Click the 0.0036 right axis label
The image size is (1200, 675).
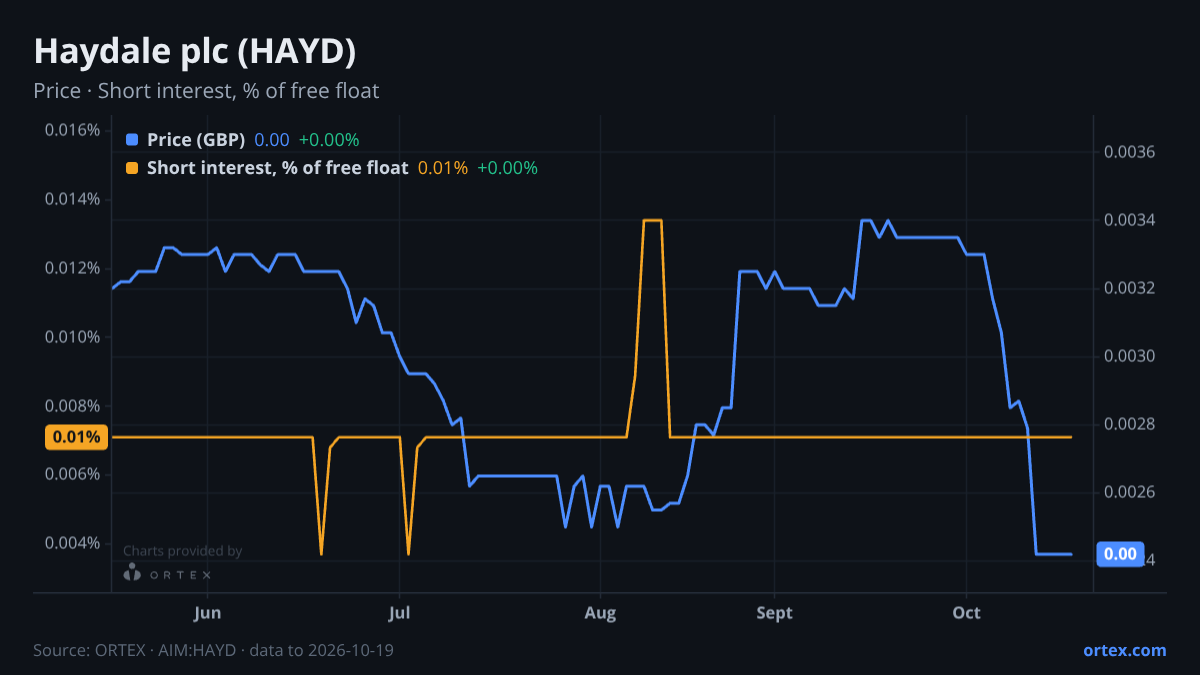pos(1129,152)
